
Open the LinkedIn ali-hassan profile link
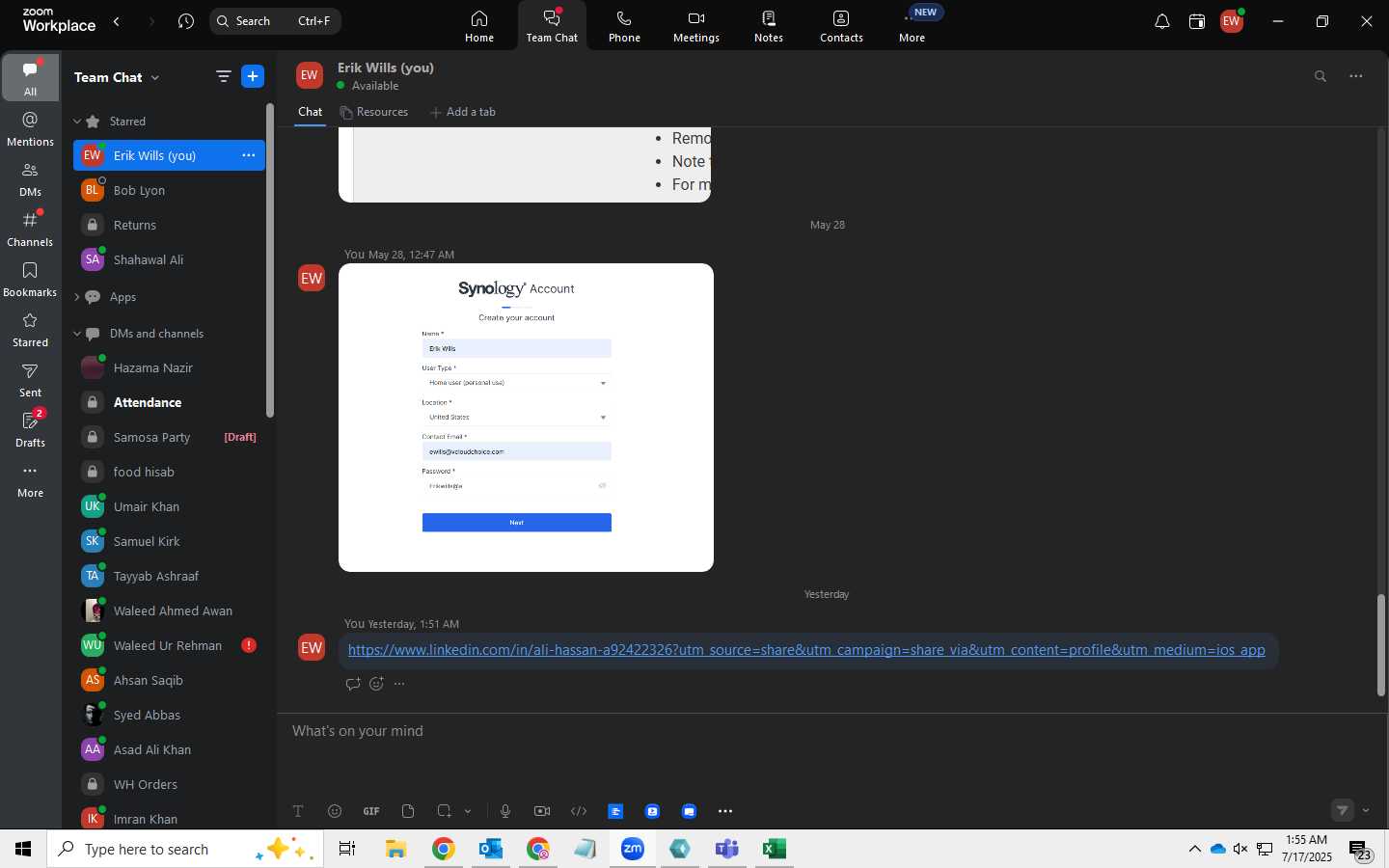(806, 650)
